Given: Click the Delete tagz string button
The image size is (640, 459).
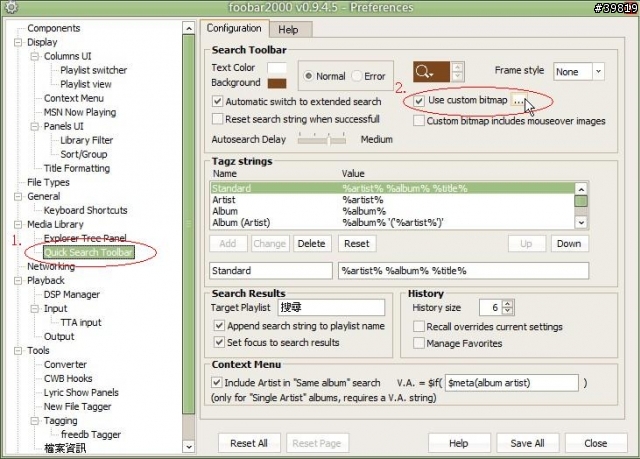Looking at the screenshot, I should [311, 244].
